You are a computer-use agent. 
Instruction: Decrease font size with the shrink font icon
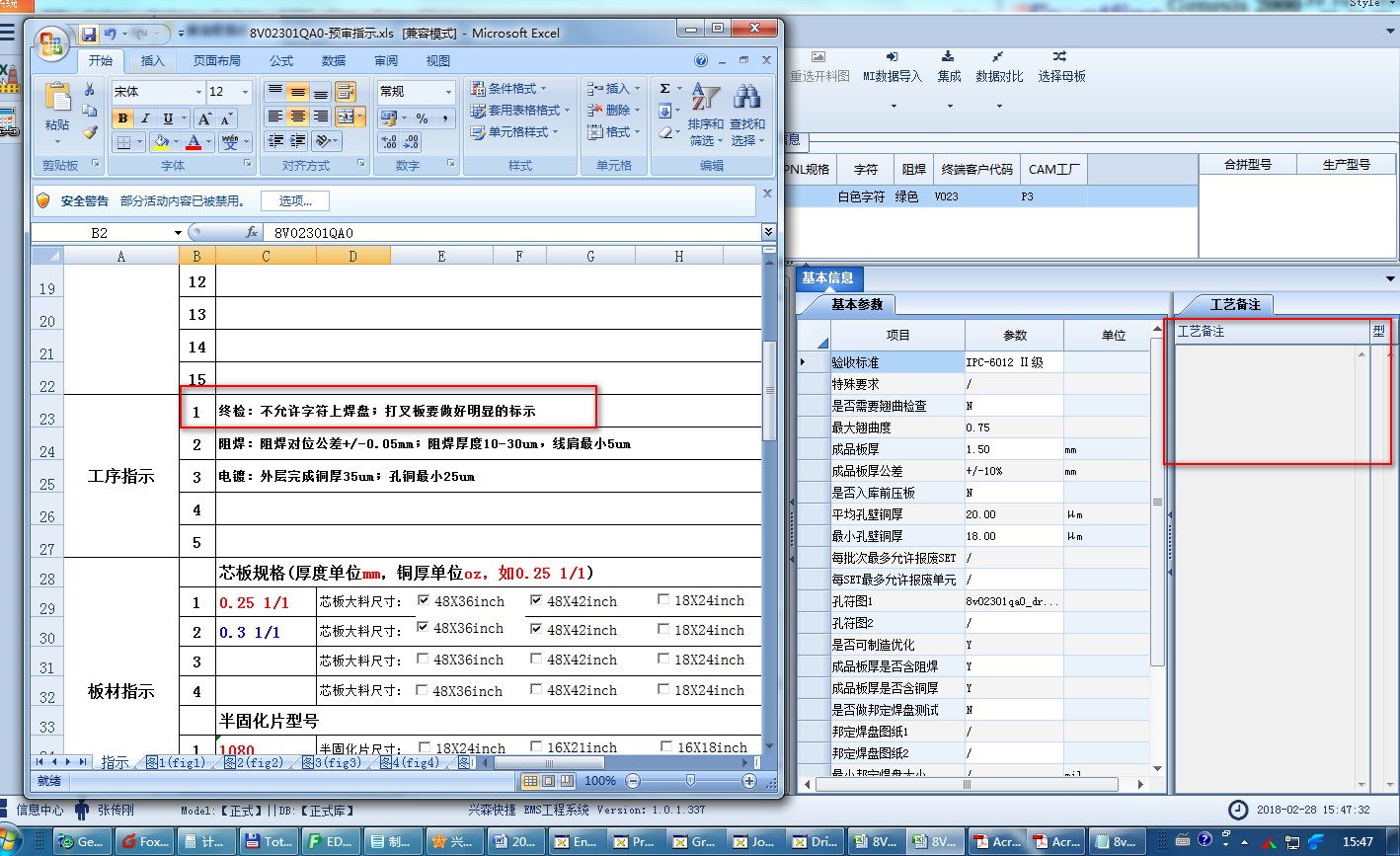(227, 118)
